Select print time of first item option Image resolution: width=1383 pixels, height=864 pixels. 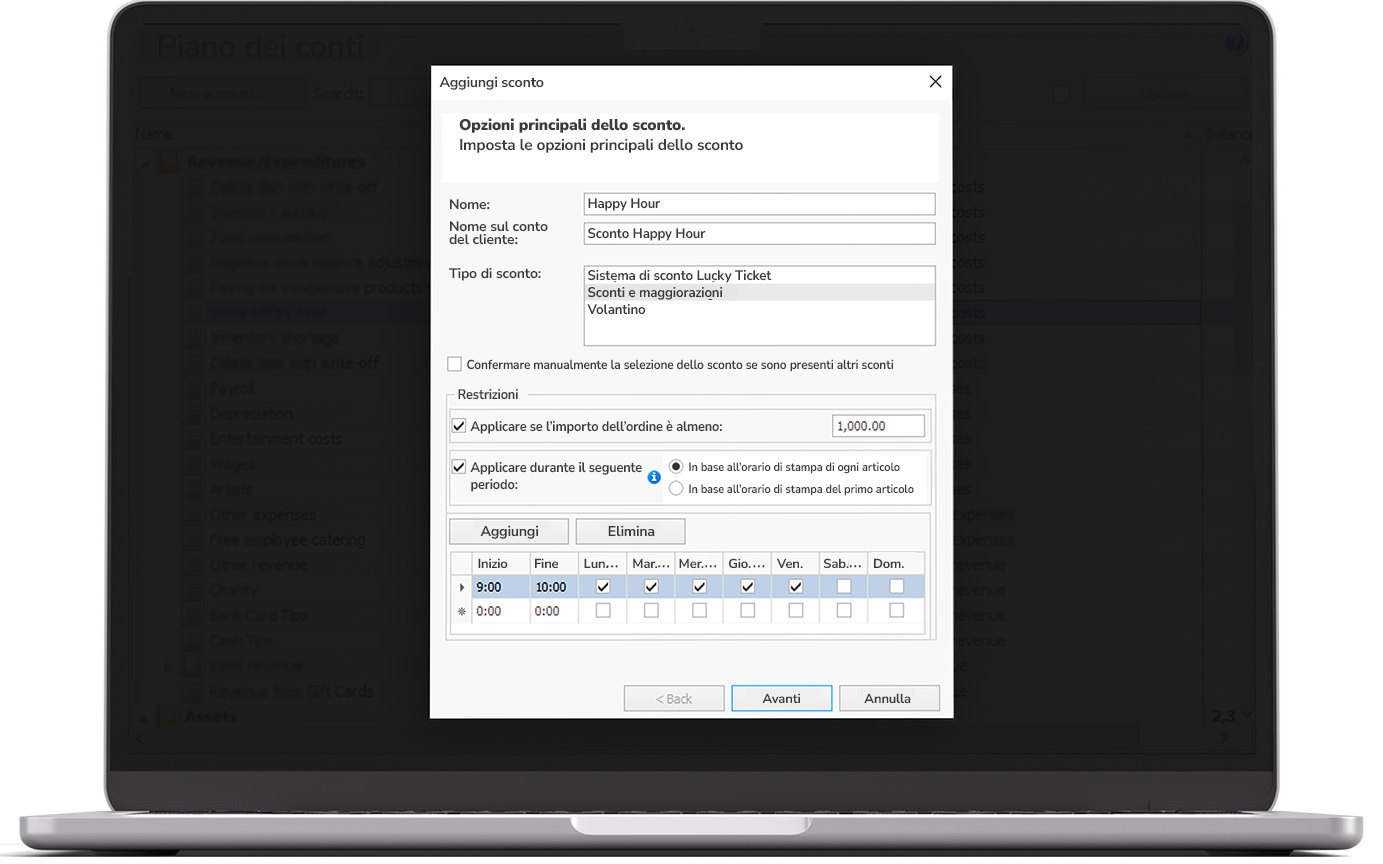677,489
